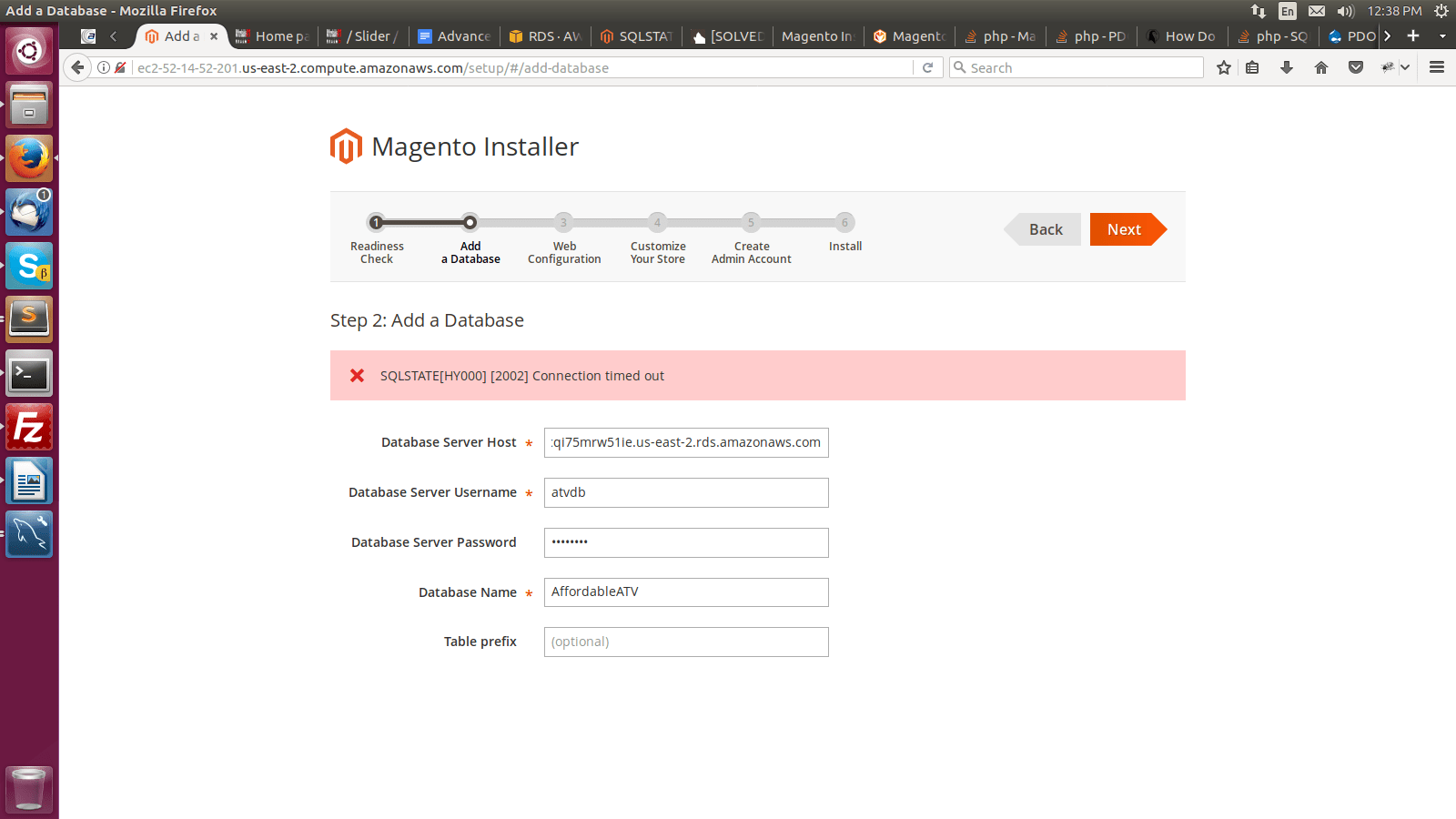Click the Database Server Host field
Viewport: 1456px width, 819px height.
686,442
